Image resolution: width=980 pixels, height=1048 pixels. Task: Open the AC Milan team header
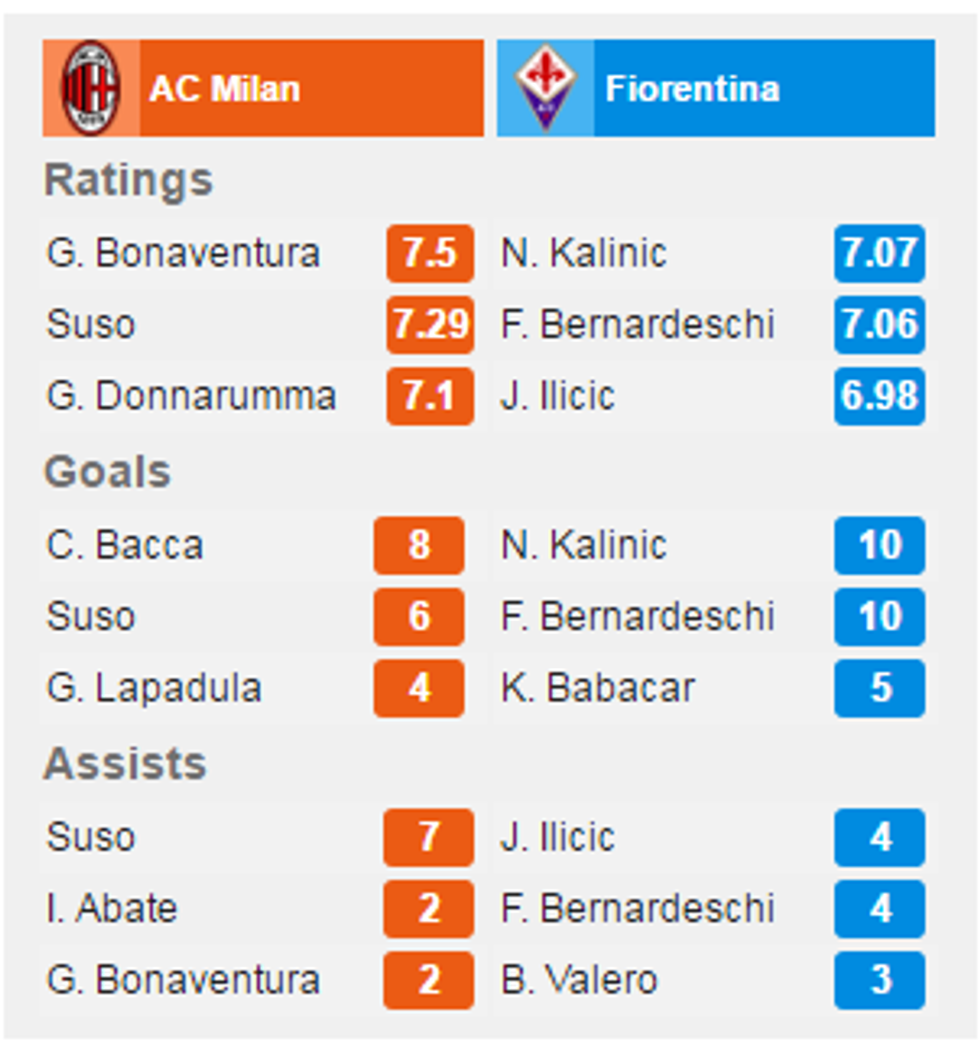[263, 87]
